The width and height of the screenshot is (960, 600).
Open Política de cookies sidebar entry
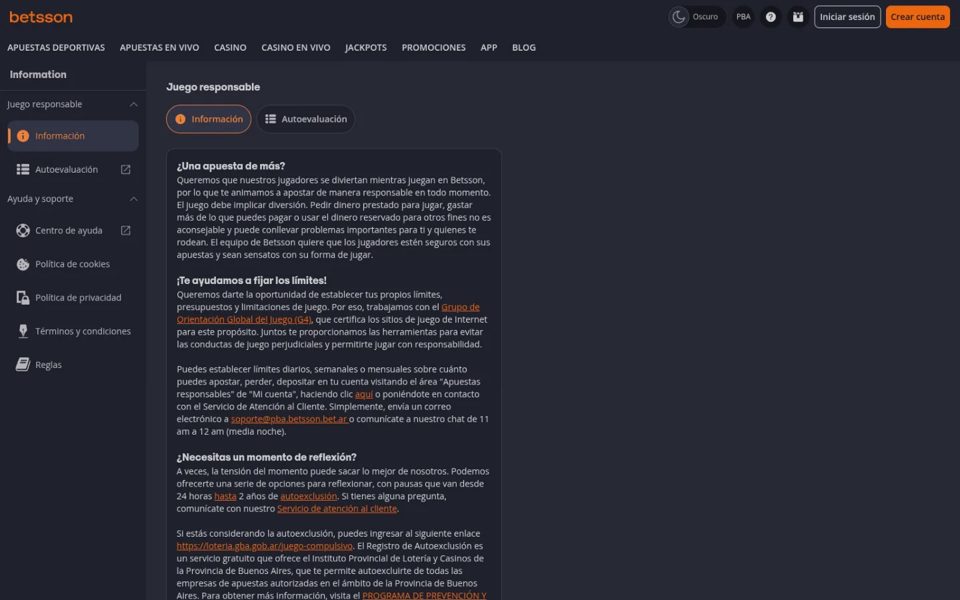coord(72,264)
